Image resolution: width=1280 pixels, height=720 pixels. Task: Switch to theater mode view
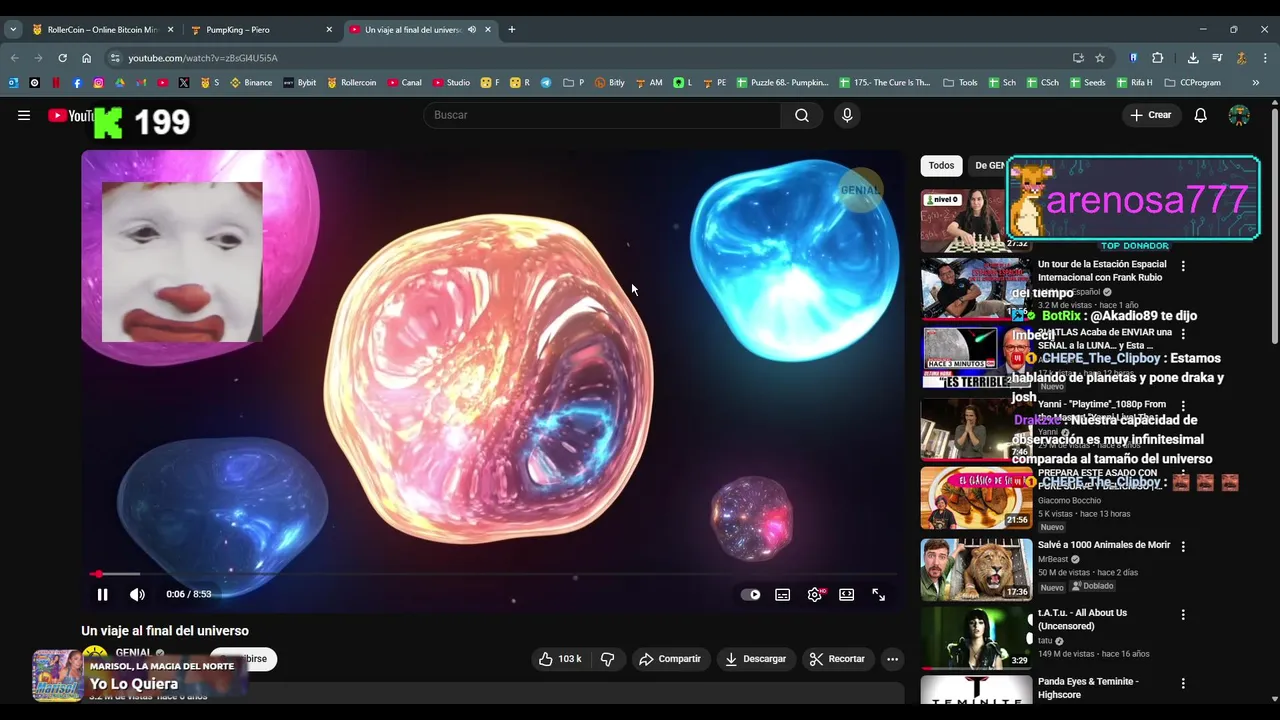[x=847, y=594]
